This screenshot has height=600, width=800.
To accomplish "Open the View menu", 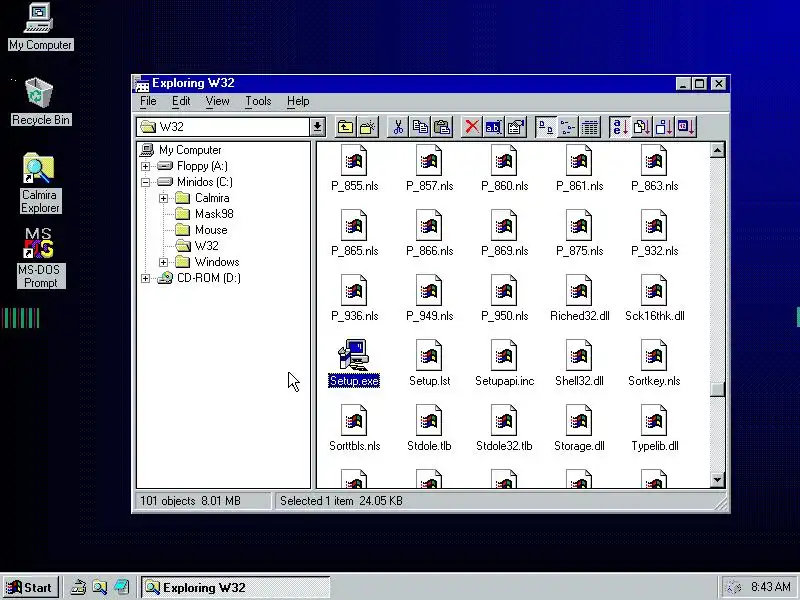I will click(x=217, y=101).
